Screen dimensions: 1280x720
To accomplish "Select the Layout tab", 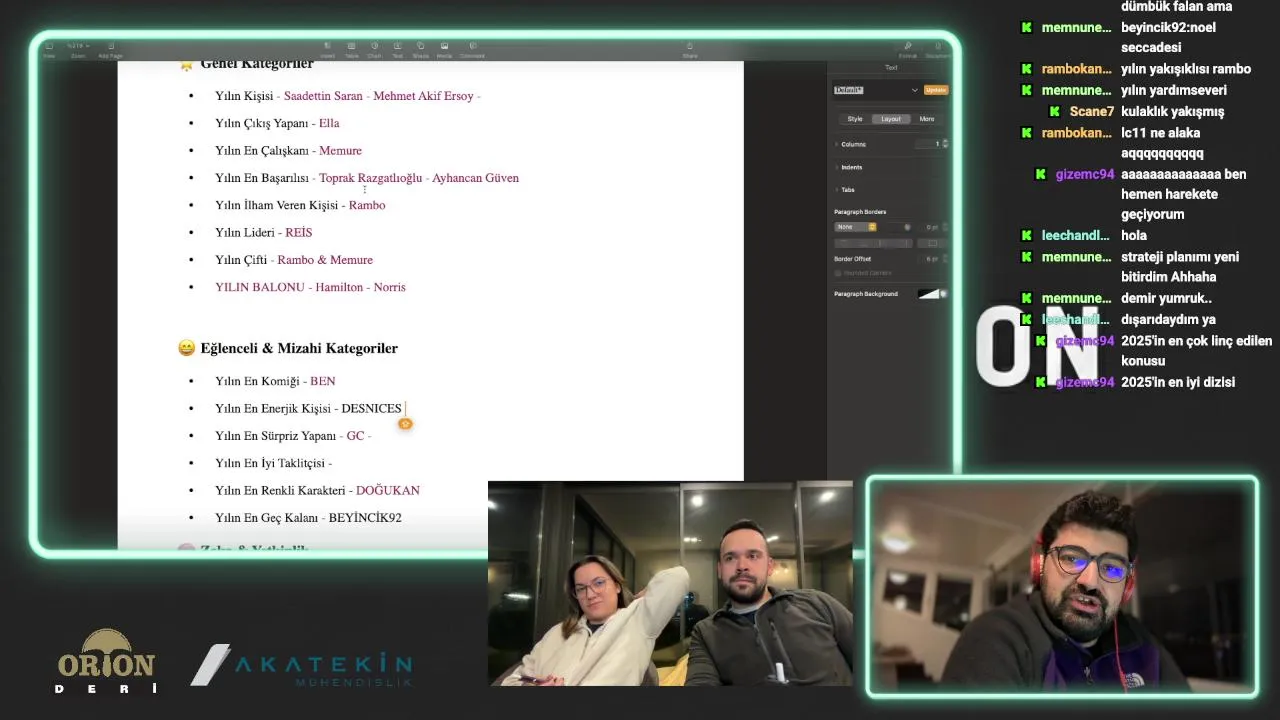I will click(891, 119).
